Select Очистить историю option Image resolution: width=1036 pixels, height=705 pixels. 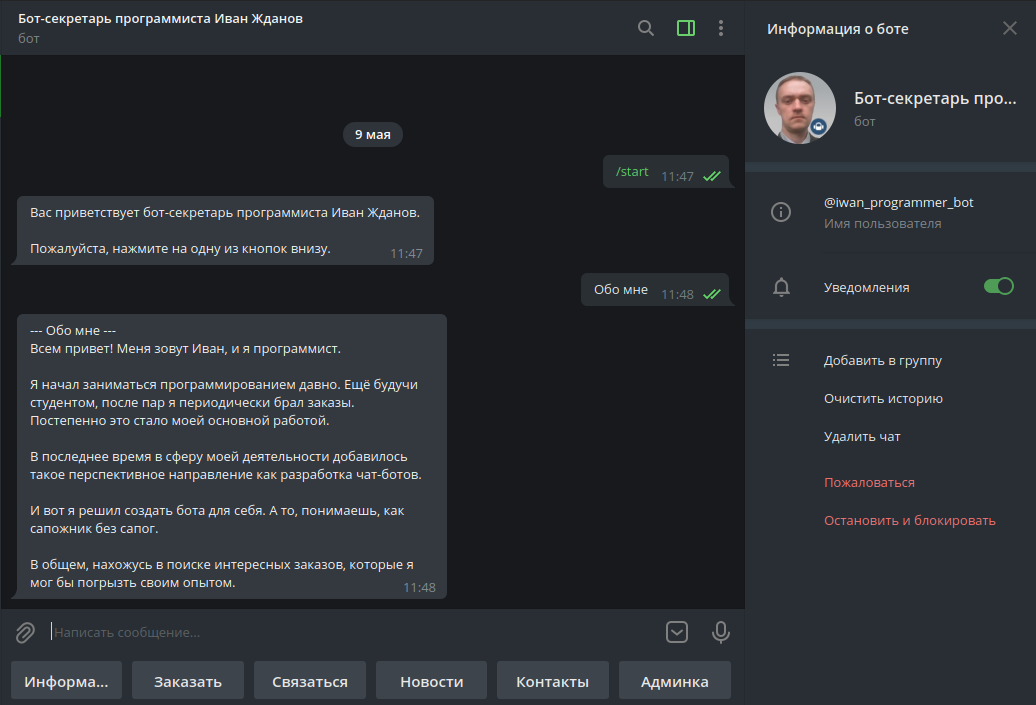click(x=883, y=398)
